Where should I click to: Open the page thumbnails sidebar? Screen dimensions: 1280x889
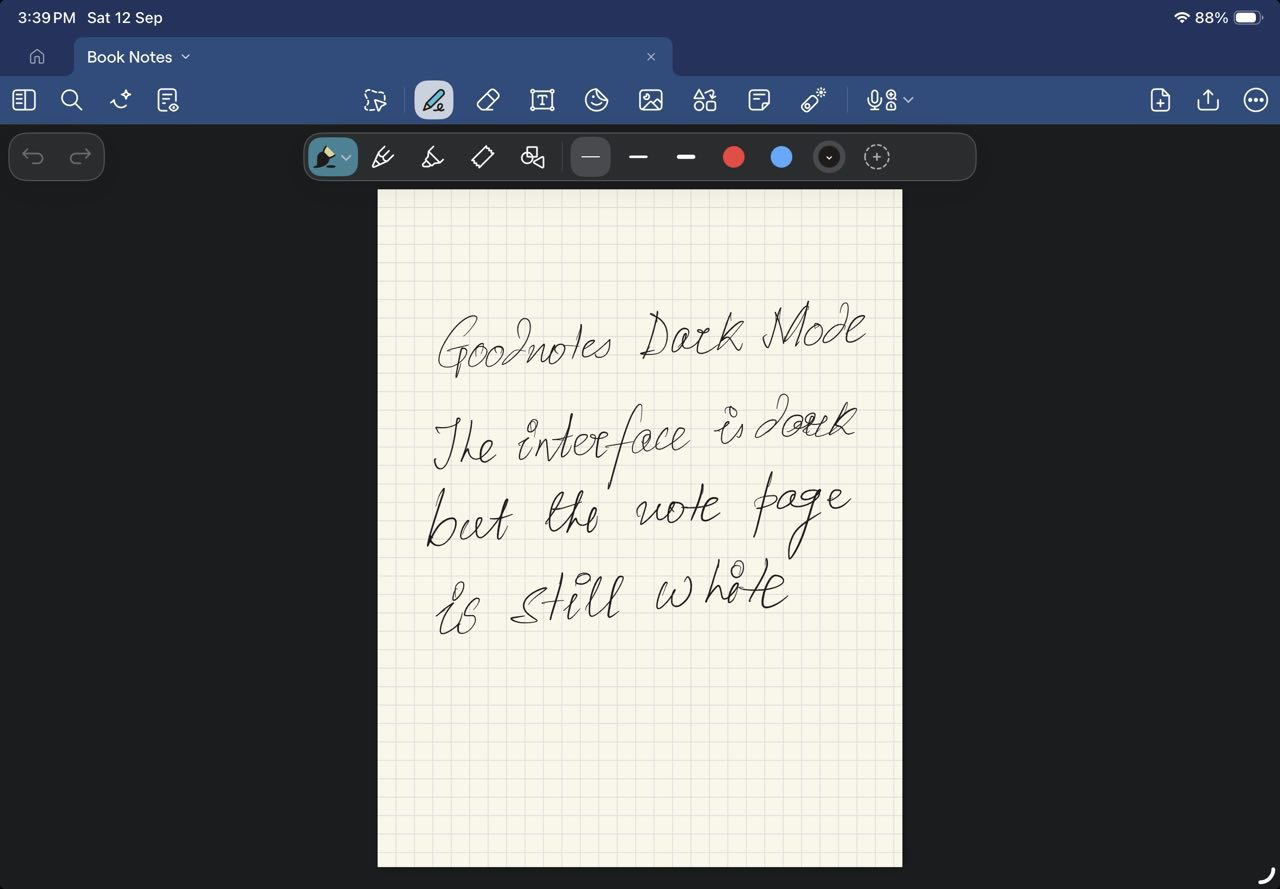[x=24, y=100]
